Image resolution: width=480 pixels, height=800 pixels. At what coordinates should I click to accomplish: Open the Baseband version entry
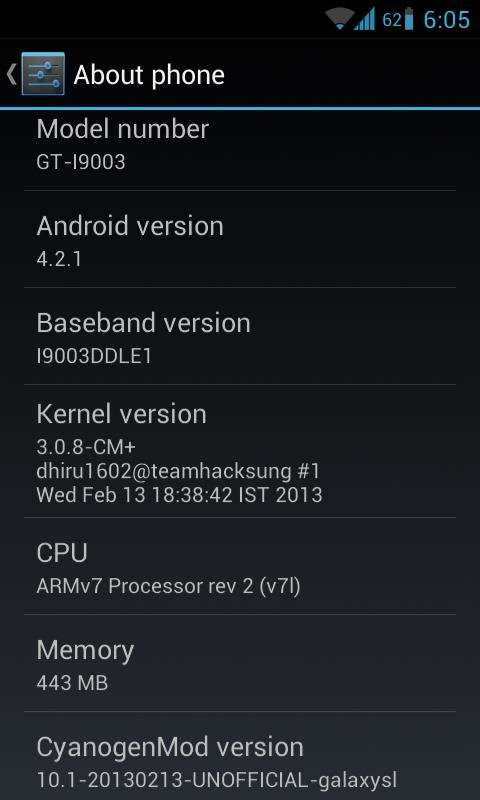click(240, 336)
